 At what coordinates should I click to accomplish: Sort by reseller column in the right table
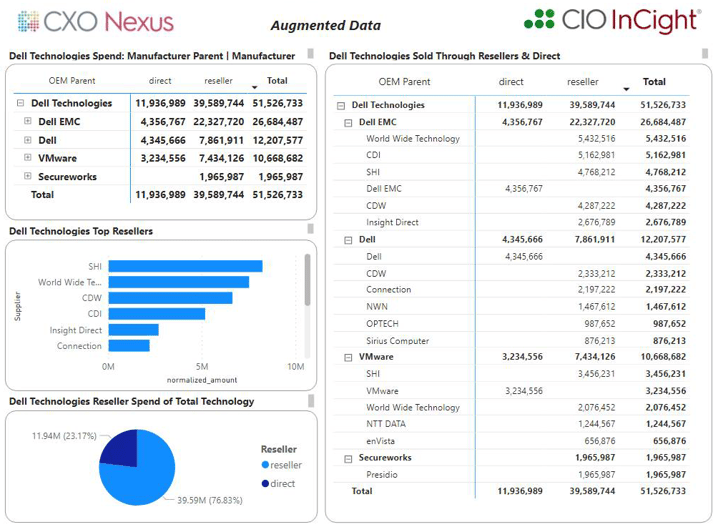click(x=583, y=82)
